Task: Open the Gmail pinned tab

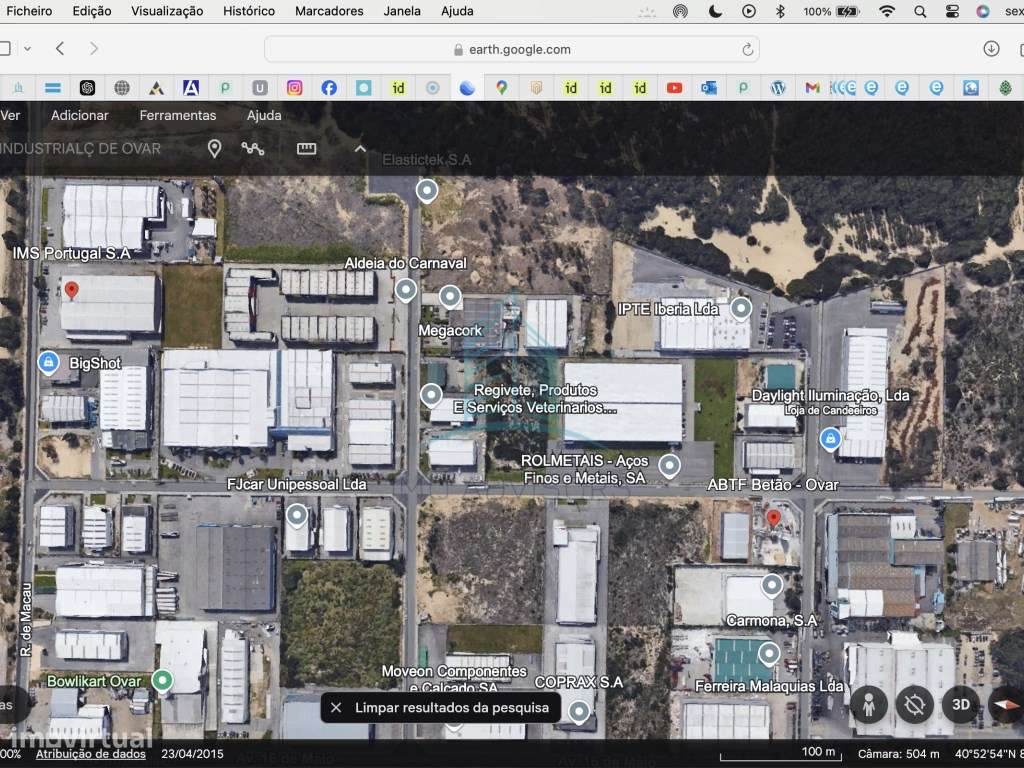Action: point(812,88)
